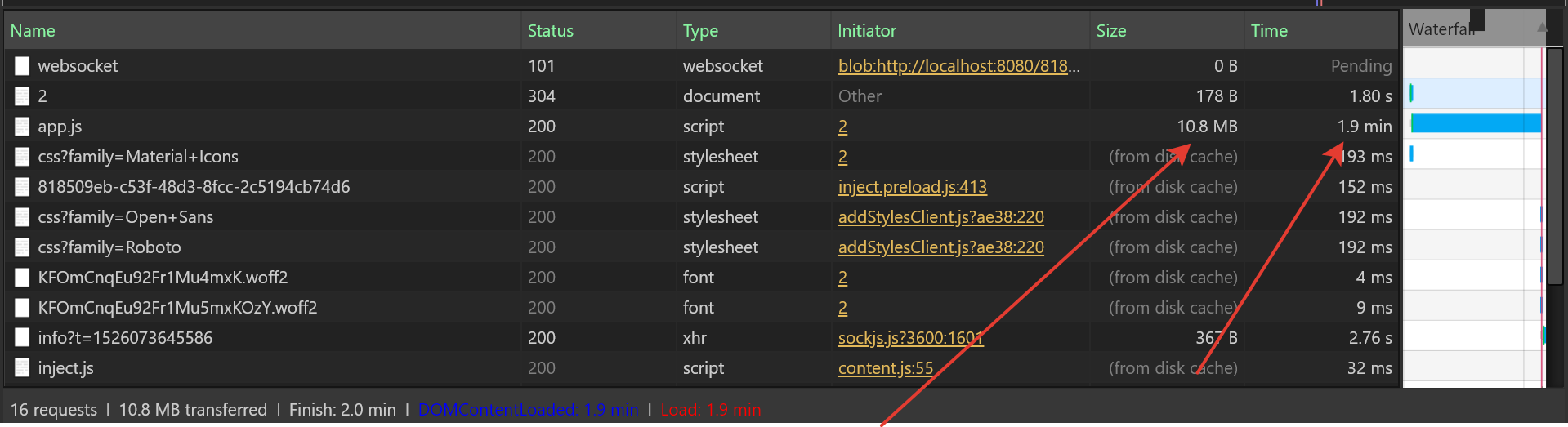Open initiator link 2 for KFOmCnqEu92Fr1Mu4mxK.woff2
The height and width of the screenshot is (427, 1568).
click(x=842, y=278)
